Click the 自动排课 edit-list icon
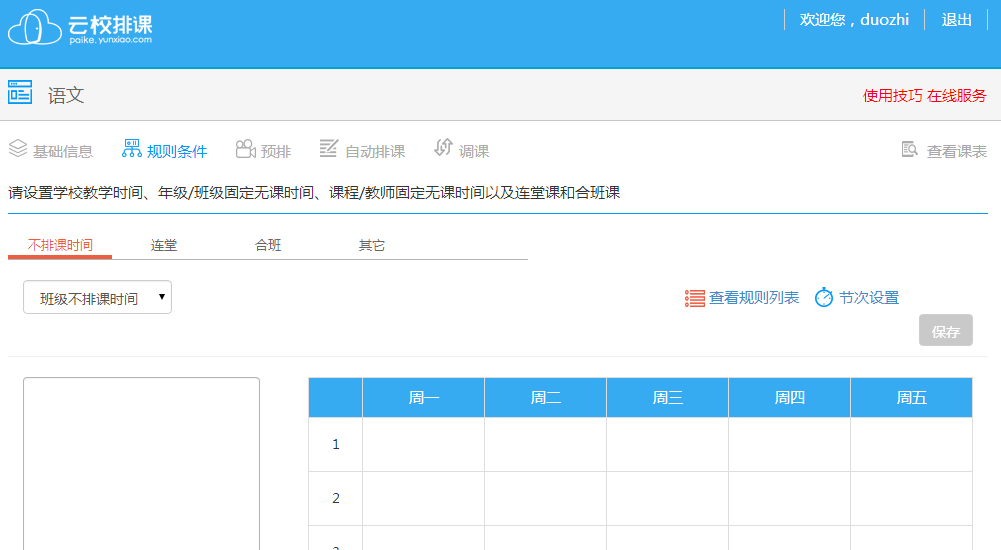 pos(328,149)
